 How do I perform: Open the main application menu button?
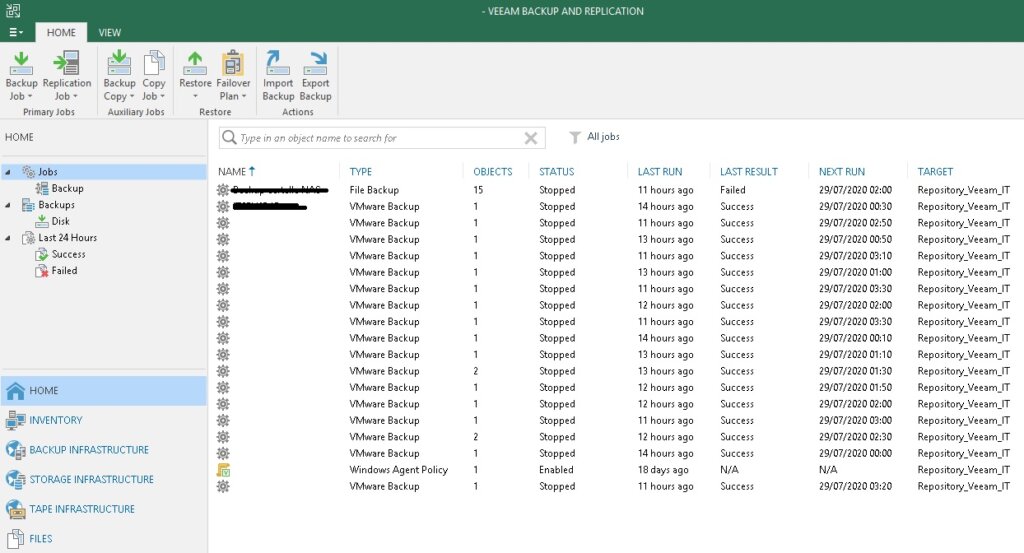click(x=16, y=32)
